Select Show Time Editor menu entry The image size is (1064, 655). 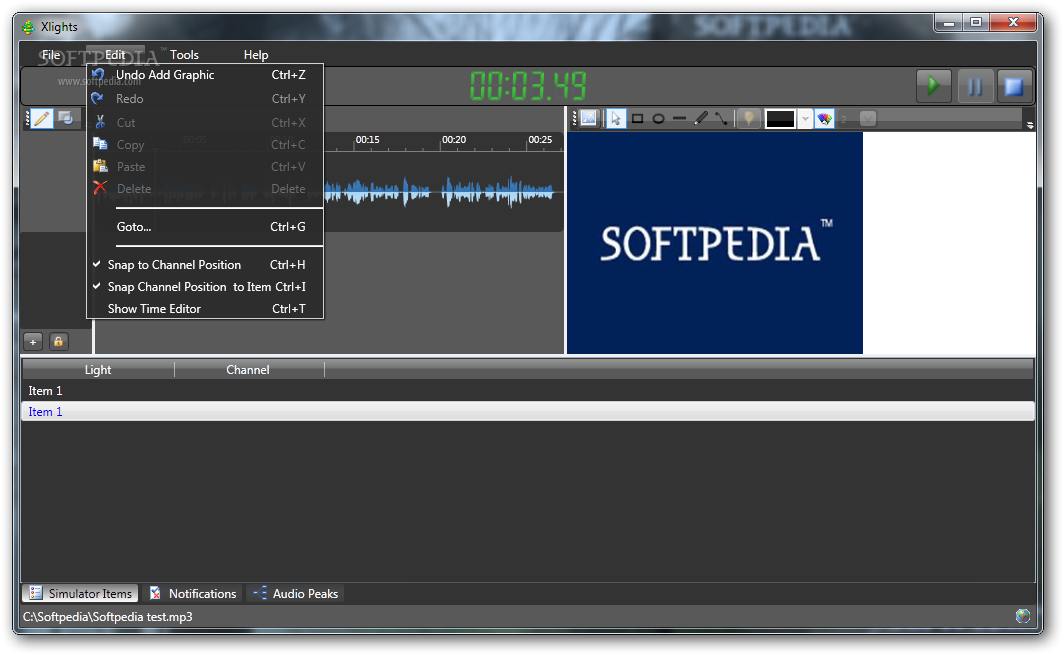click(x=205, y=308)
